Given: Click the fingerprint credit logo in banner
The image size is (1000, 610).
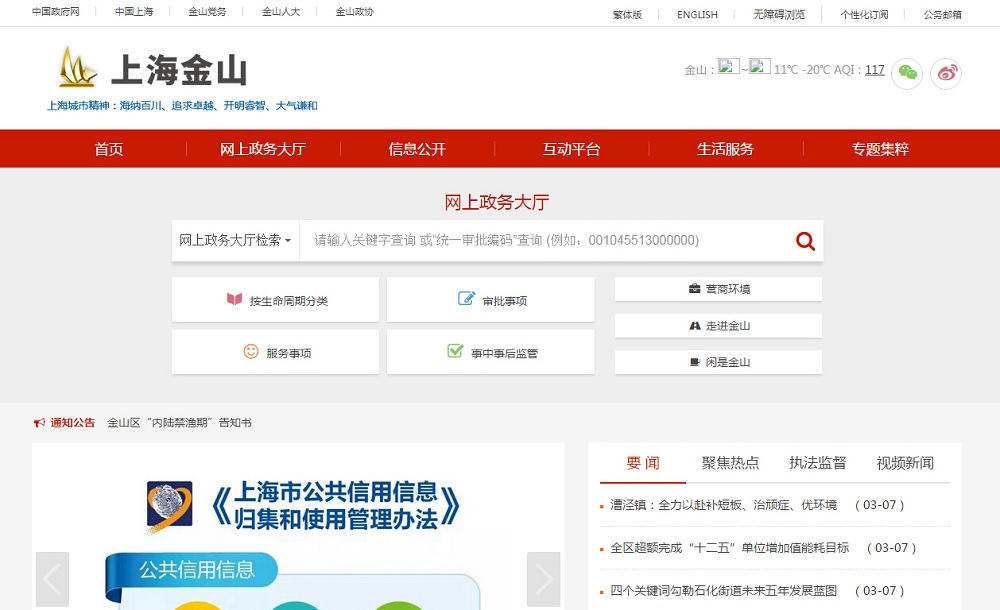Looking at the screenshot, I should point(170,507).
